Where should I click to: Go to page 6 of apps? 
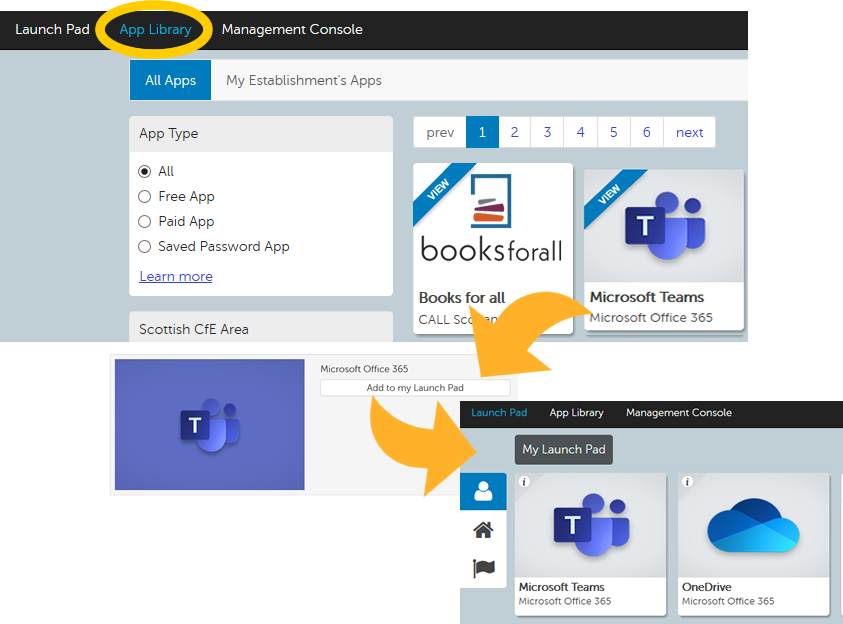pos(647,132)
